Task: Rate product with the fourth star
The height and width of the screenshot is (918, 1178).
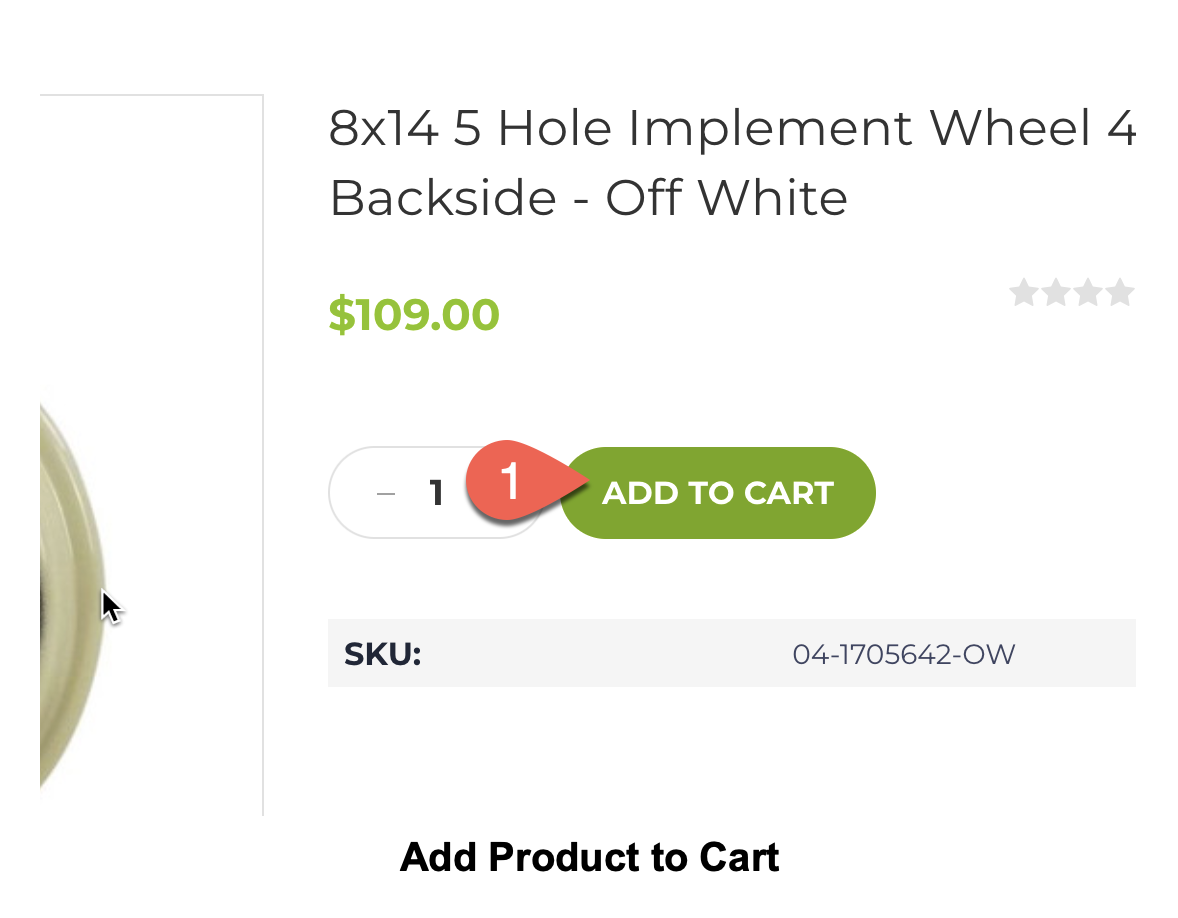Action: coord(1119,292)
